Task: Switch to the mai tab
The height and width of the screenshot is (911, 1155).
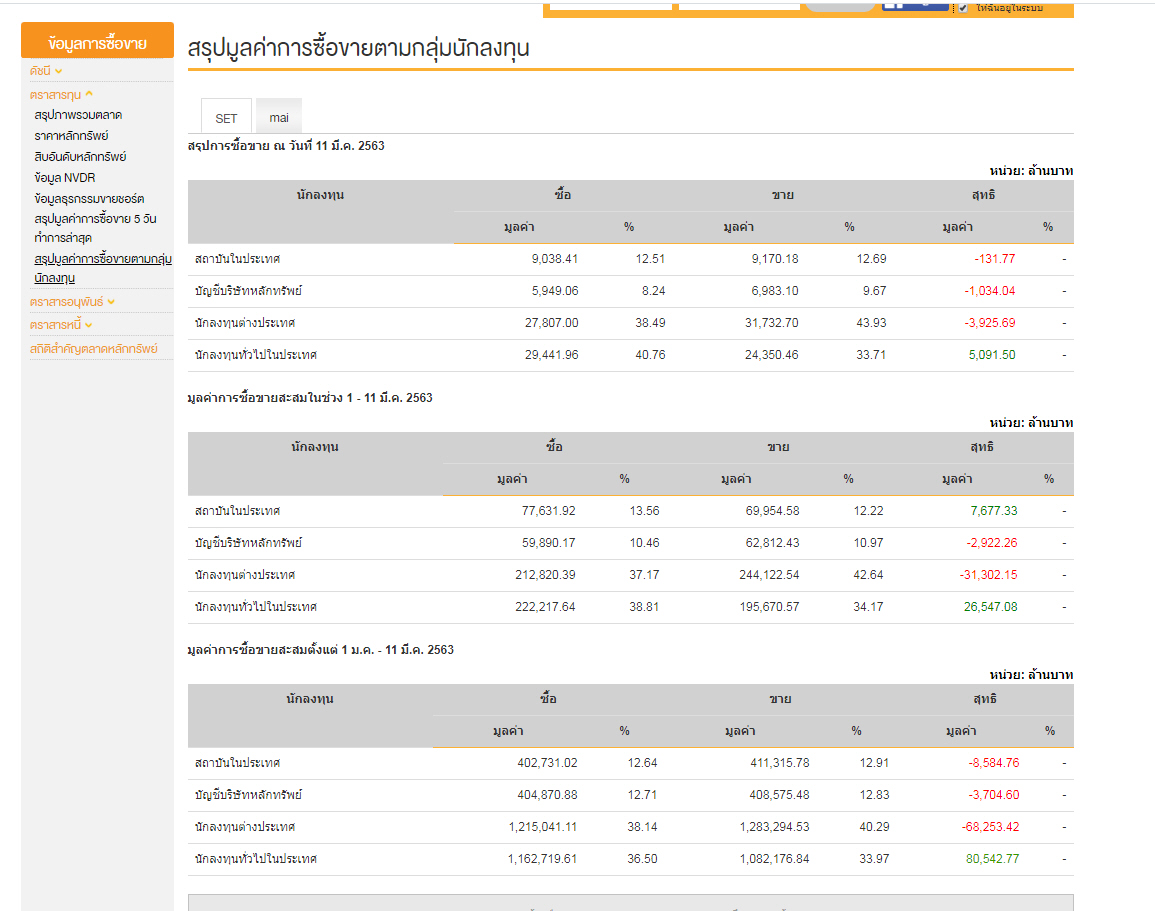Action: [279, 118]
